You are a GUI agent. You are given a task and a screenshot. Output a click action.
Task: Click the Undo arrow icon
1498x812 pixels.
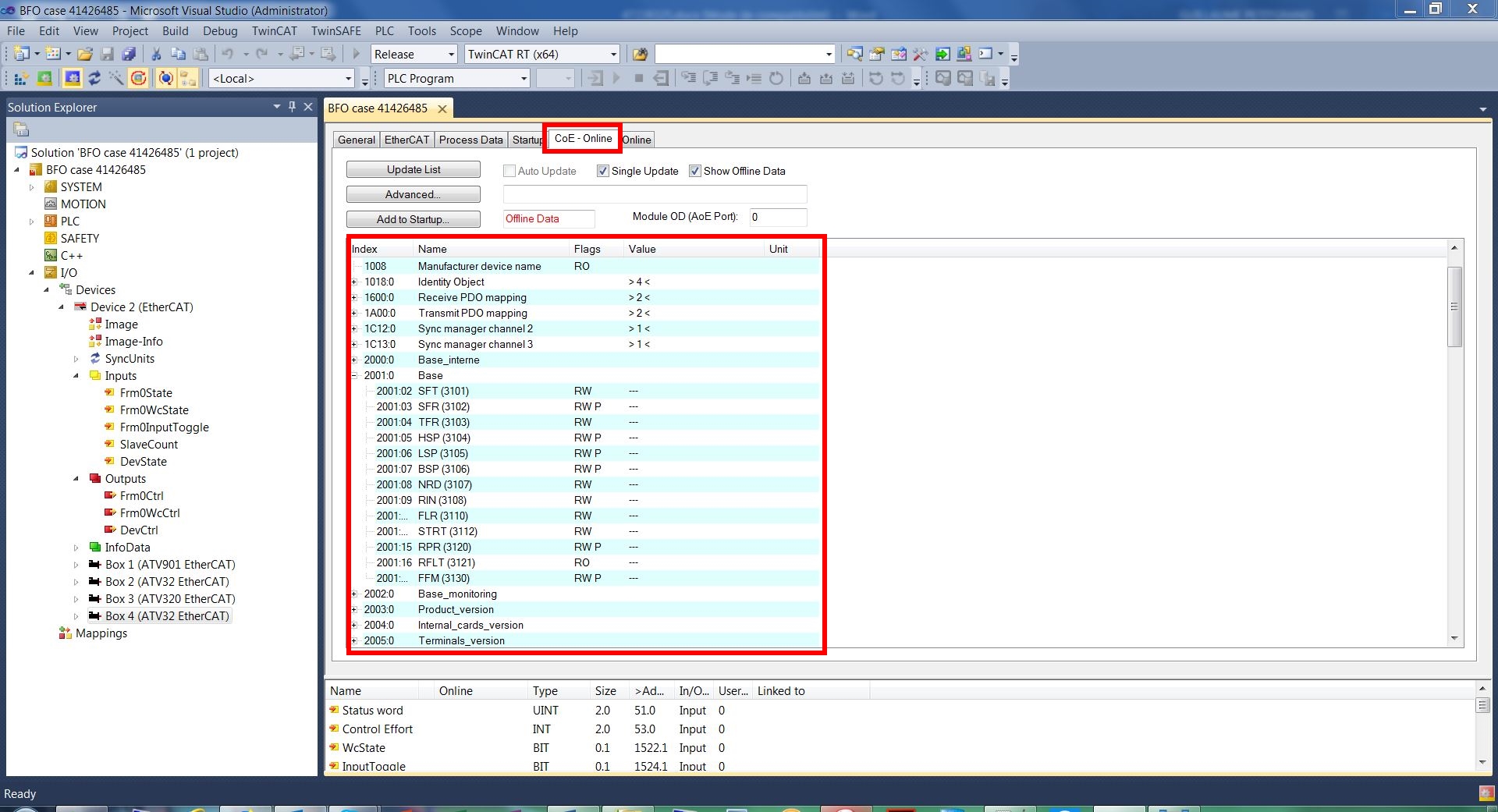pyautogui.click(x=228, y=54)
